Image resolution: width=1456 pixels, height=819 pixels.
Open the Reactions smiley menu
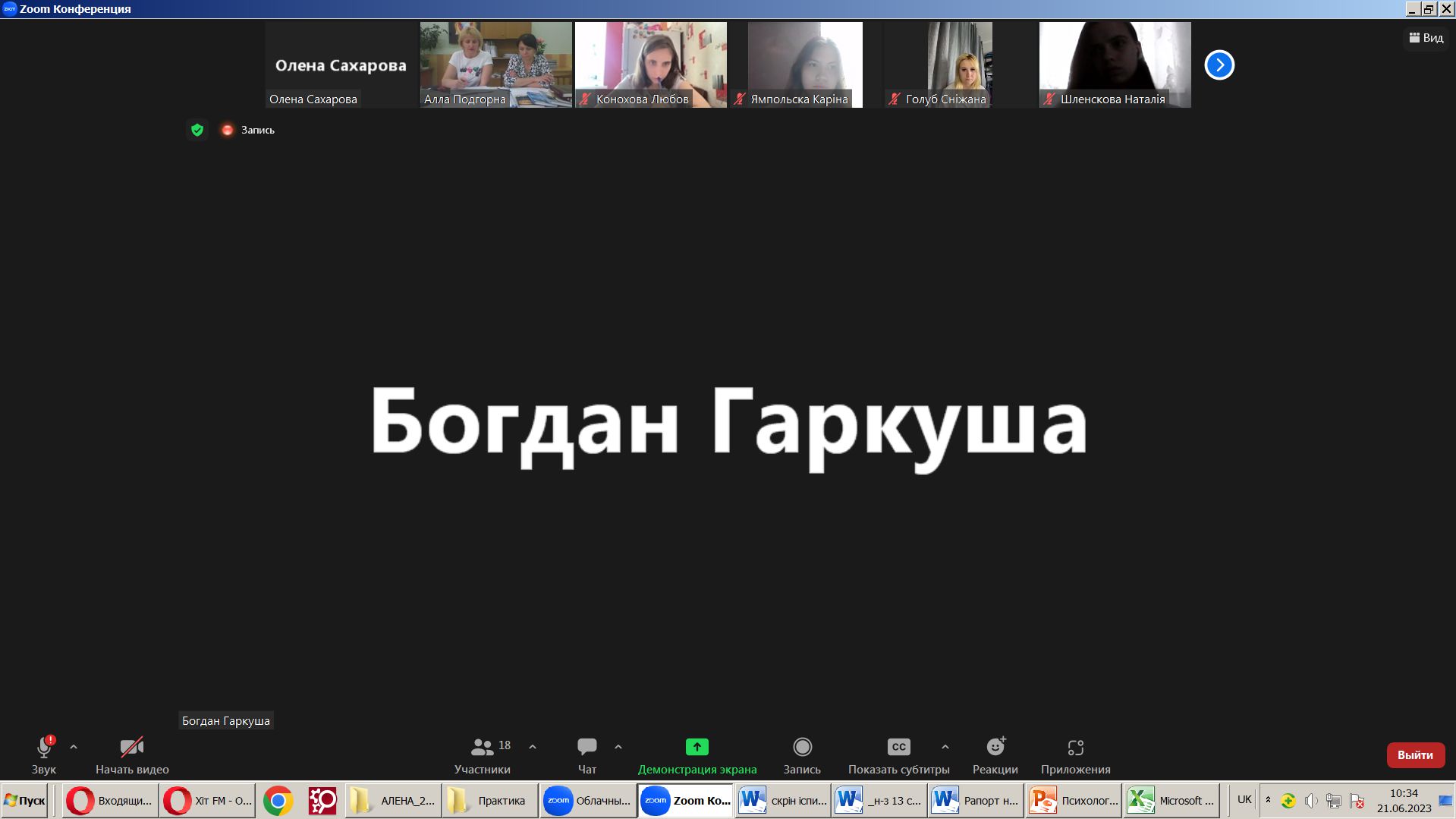click(x=995, y=747)
